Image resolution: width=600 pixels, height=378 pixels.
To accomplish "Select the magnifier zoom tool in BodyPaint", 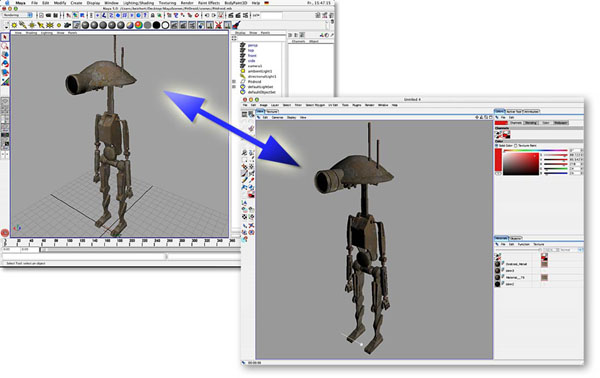I will (x=245, y=153).
